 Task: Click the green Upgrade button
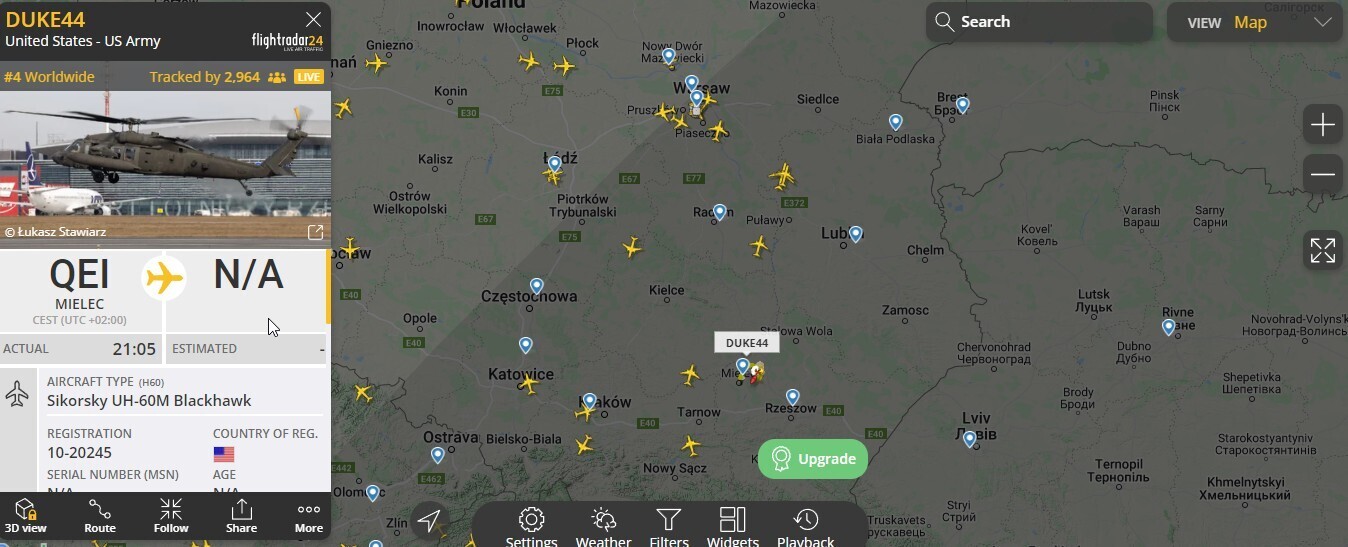(813, 459)
